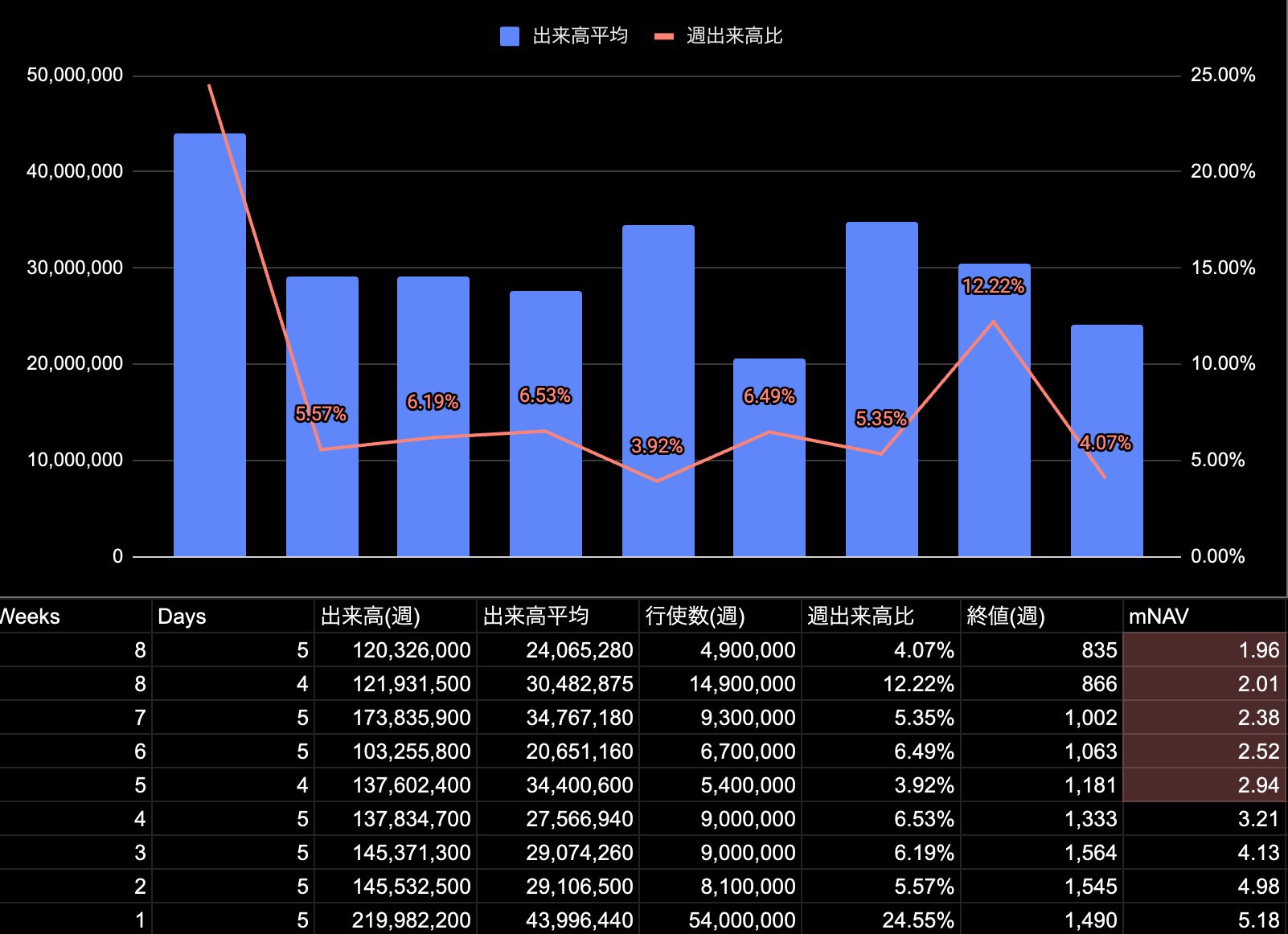Select the cell containing 34,767,180
1288x934 pixels.
558,718
